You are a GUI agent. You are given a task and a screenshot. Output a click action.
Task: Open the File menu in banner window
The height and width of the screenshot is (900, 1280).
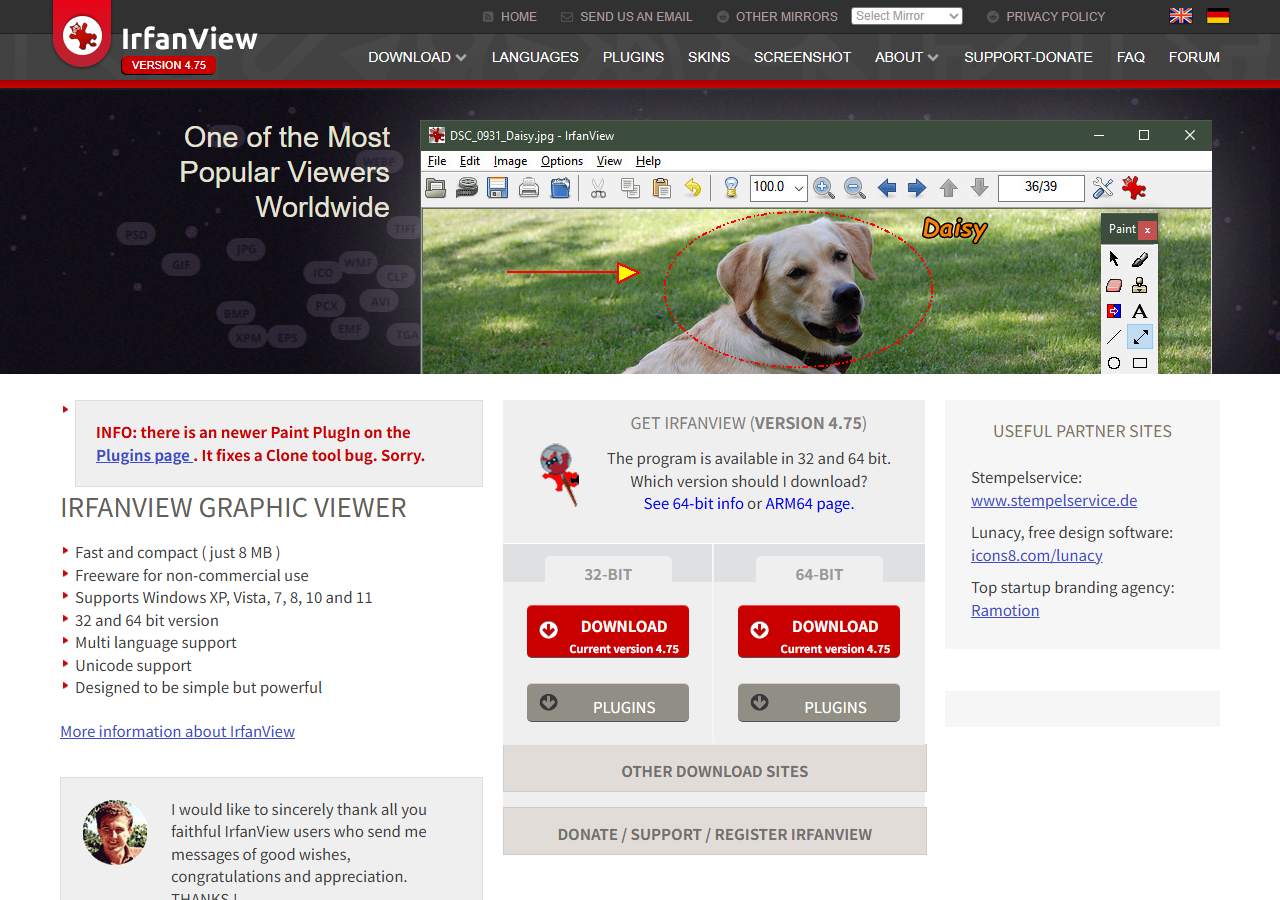437,161
